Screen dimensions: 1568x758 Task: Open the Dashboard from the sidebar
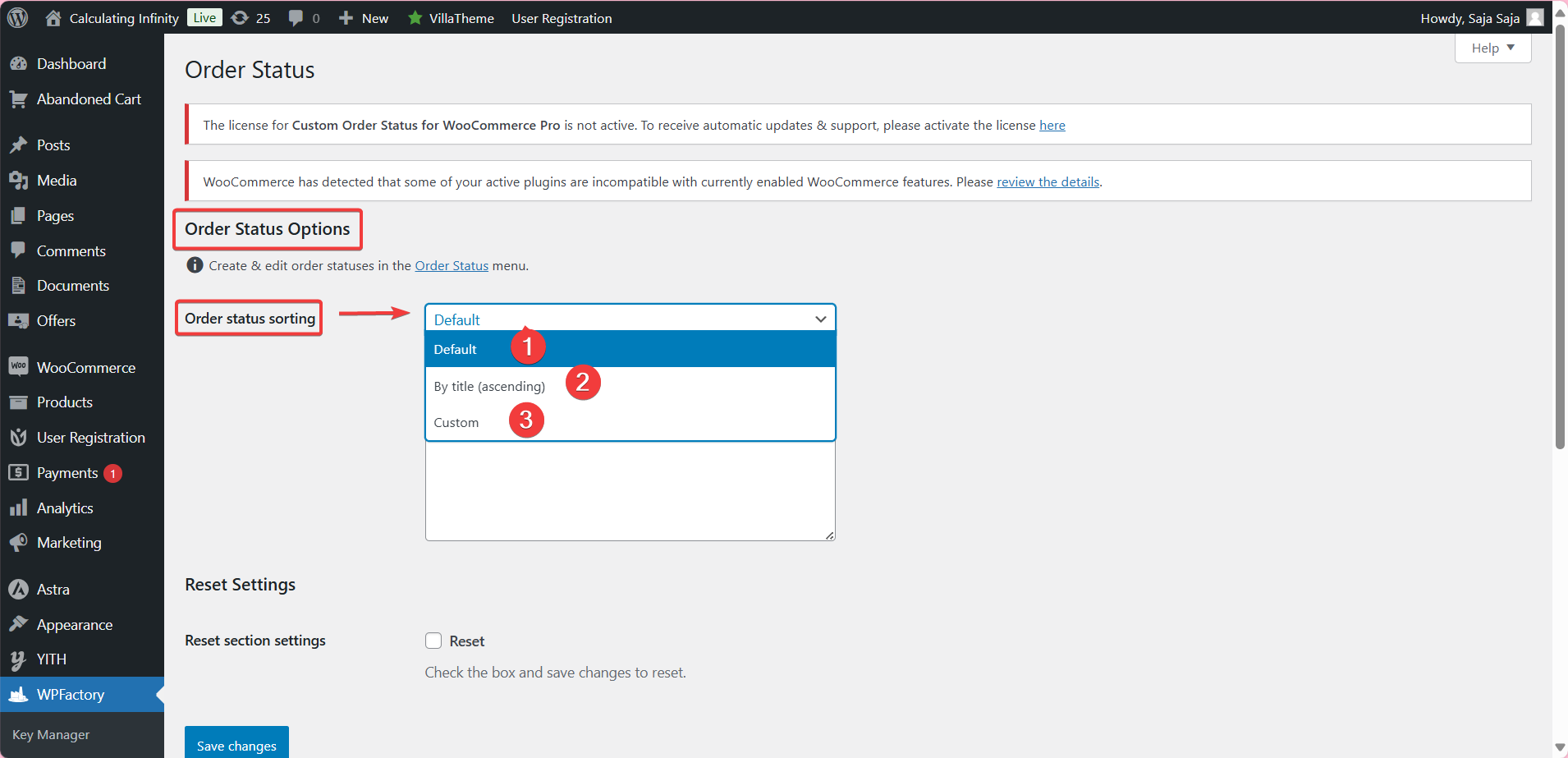(x=20, y=63)
